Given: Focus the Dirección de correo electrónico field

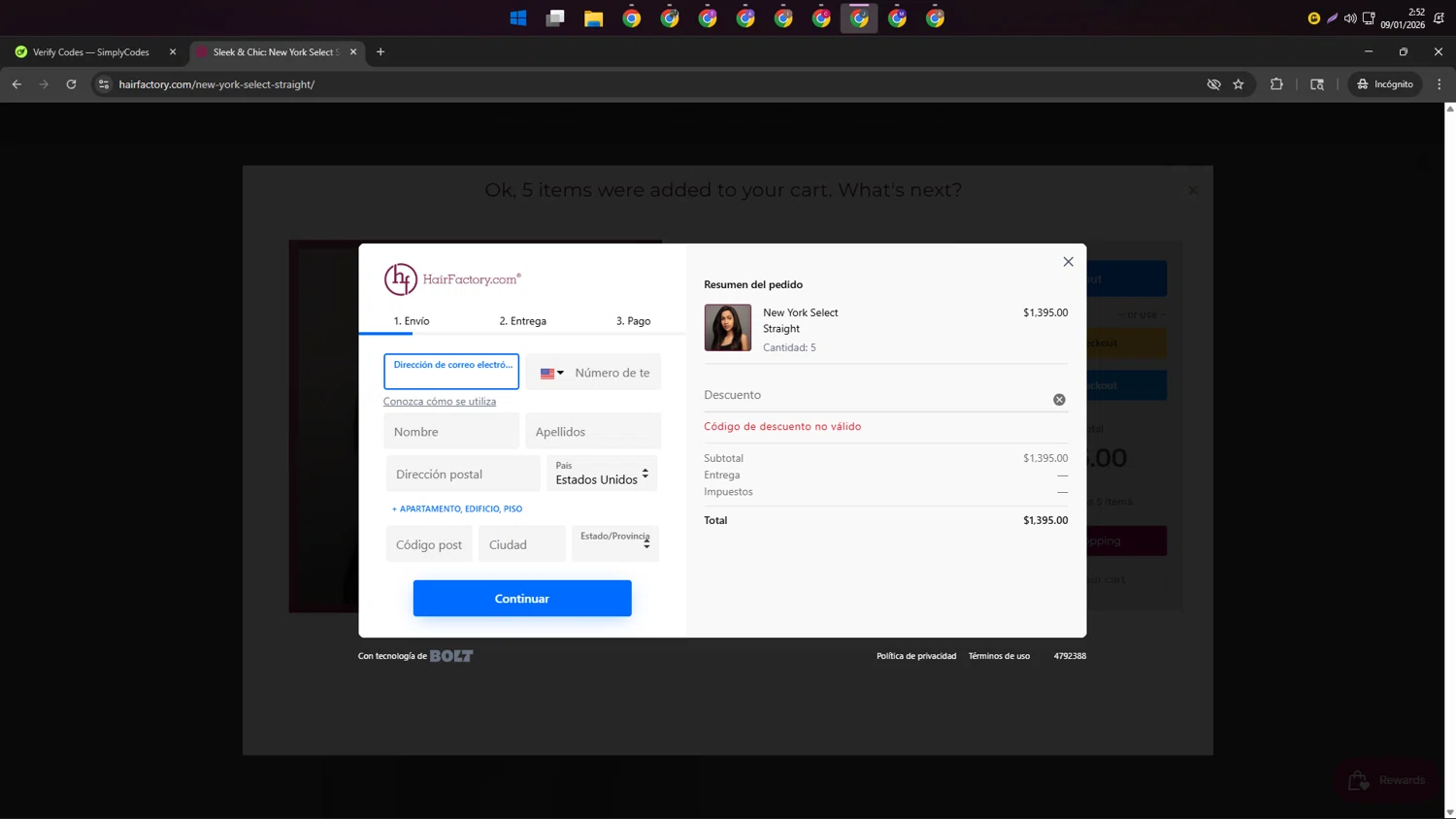Looking at the screenshot, I should pyautogui.click(x=451, y=372).
